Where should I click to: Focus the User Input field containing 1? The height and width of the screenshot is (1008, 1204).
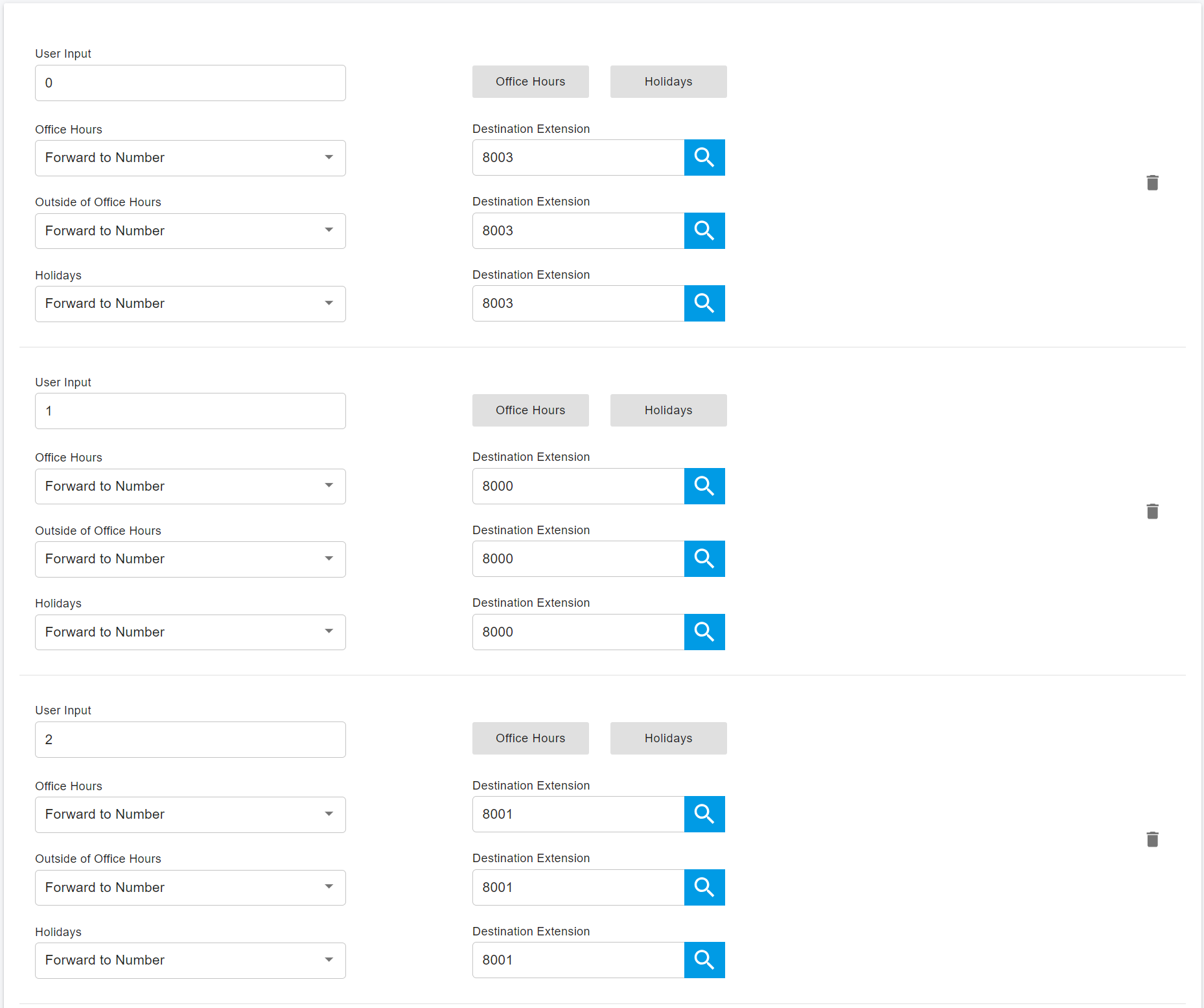(190, 411)
